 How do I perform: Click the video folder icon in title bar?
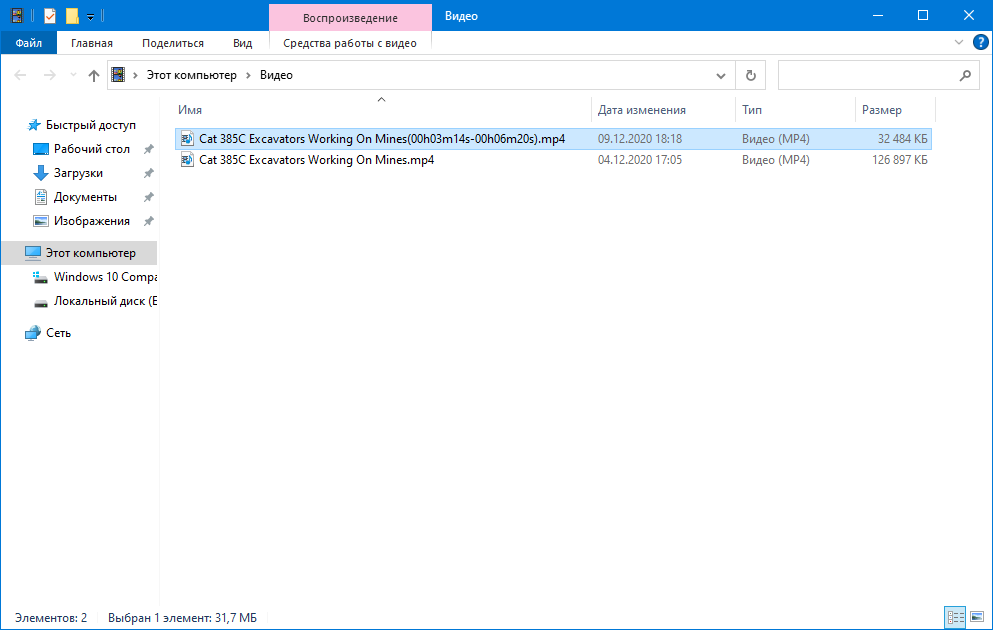pyautogui.click(x=17, y=15)
